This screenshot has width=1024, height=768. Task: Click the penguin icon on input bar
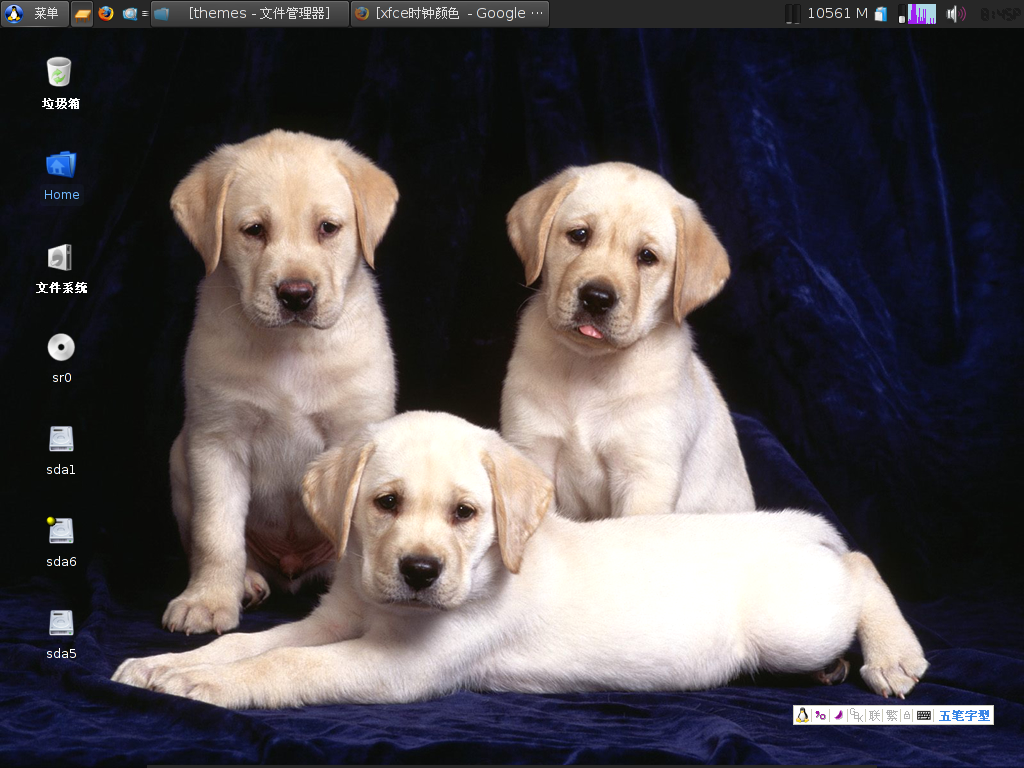pyautogui.click(x=802, y=715)
